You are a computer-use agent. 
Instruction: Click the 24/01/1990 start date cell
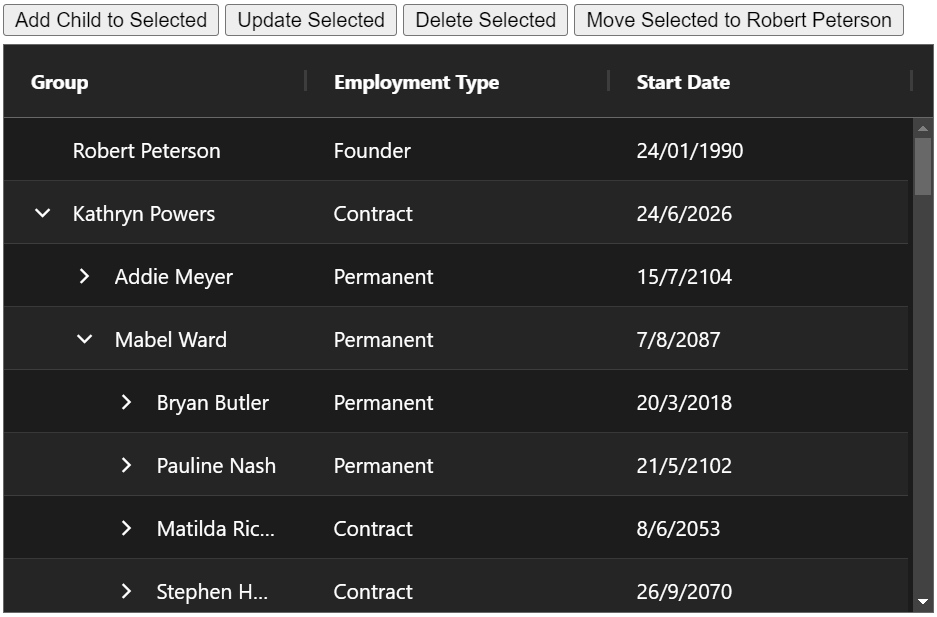click(689, 151)
